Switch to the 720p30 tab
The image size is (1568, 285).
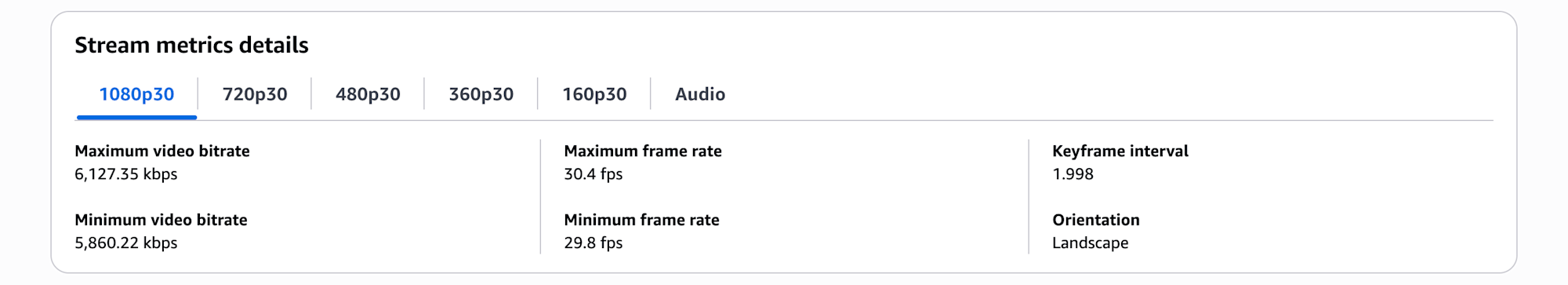[255, 94]
